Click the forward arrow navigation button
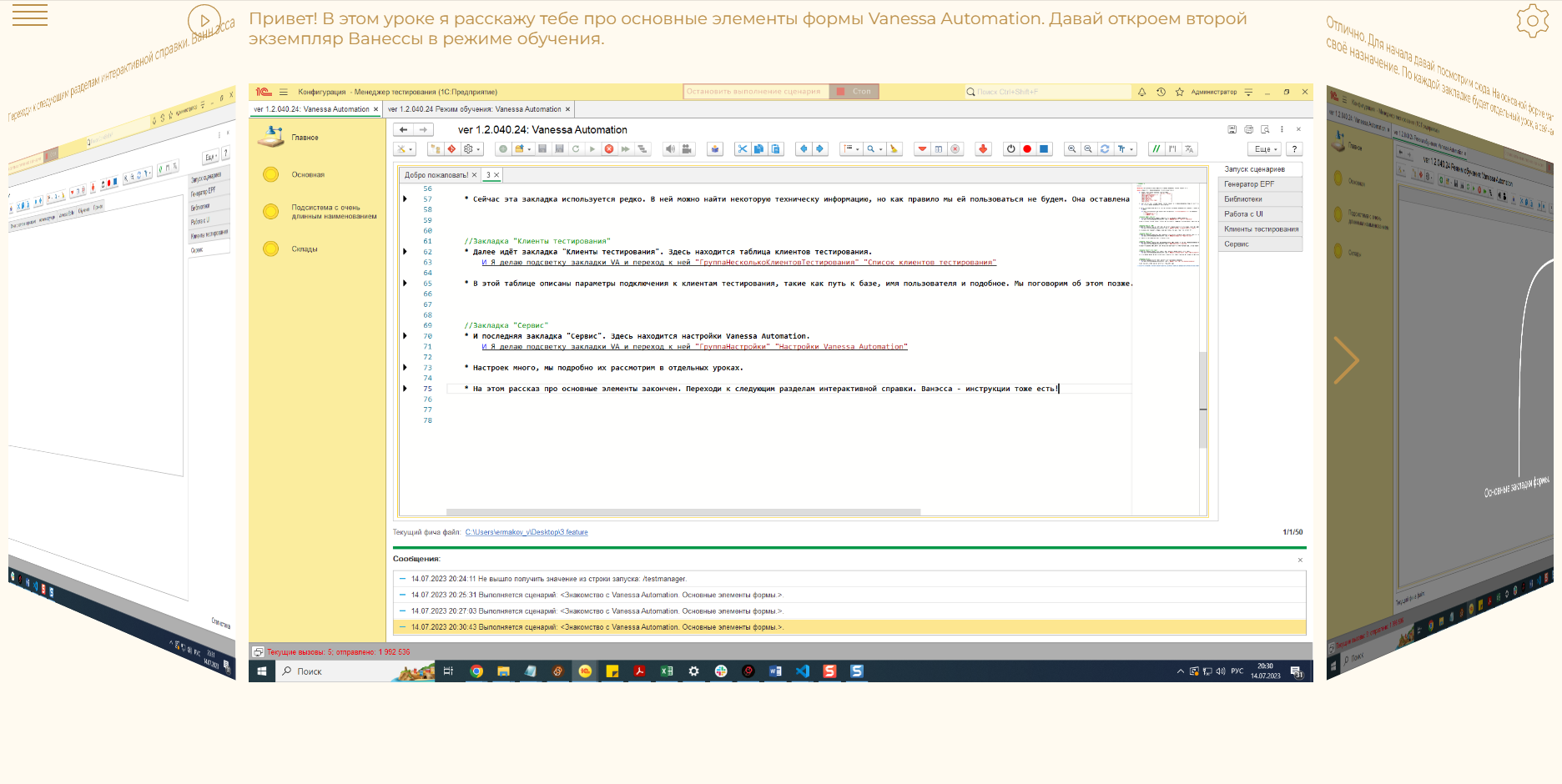The height and width of the screenshot is (784, 1562). tap(423, 129)
